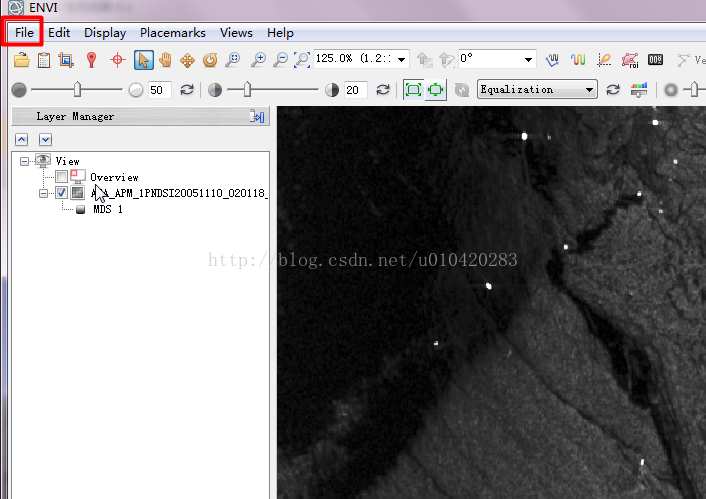Click the brightness value field showing 50
The width and height of the screenshot is (706, 499).
click(x=159, y=90)
